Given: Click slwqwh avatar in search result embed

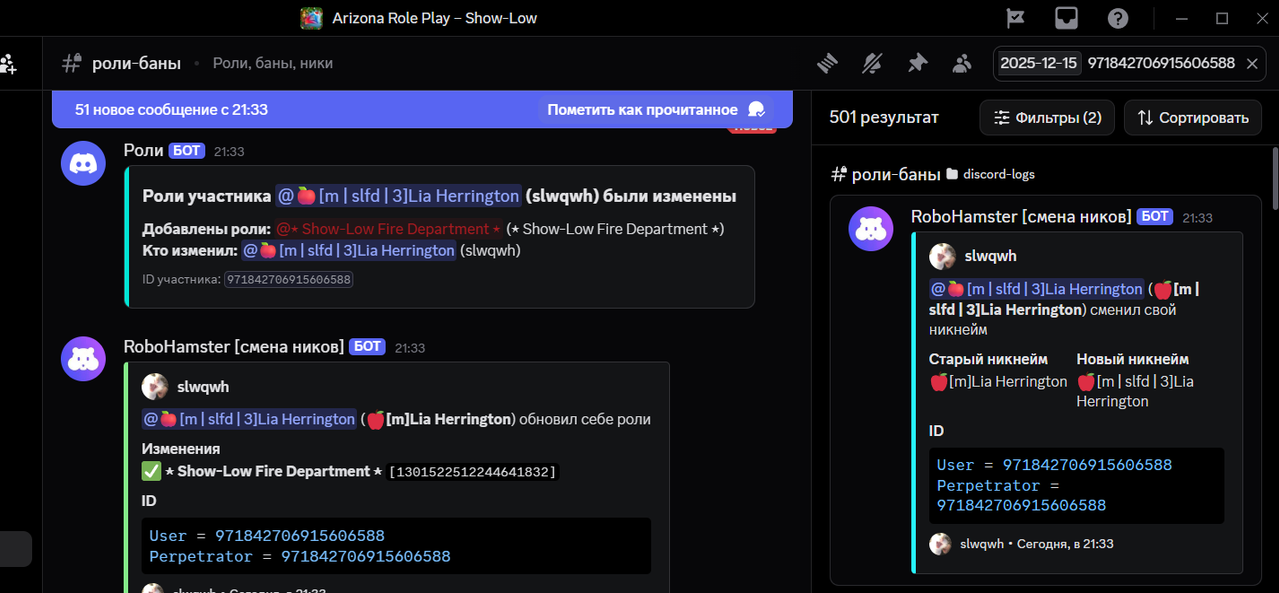Looking at the screenshot, I should coord(942,257).
